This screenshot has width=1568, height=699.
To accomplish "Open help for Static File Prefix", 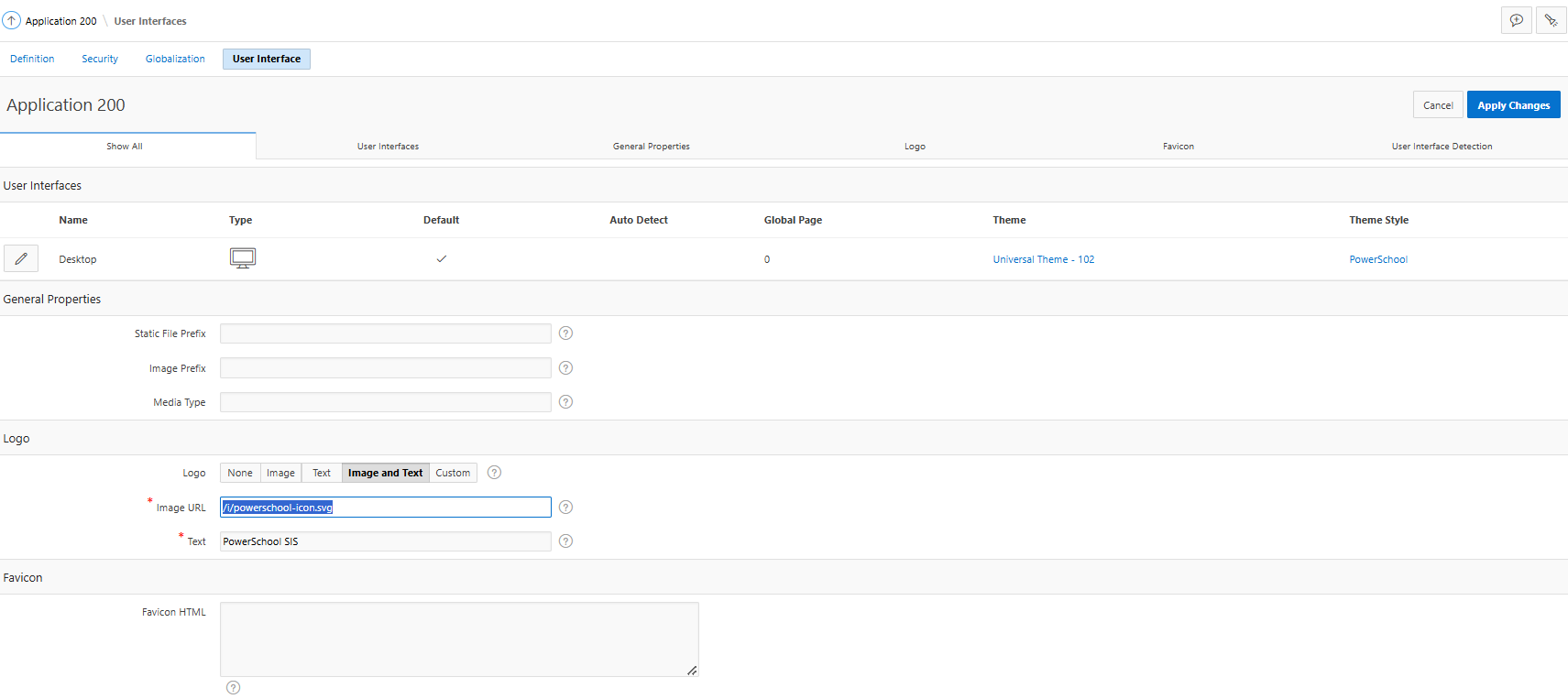I will (x=565, y=333).
